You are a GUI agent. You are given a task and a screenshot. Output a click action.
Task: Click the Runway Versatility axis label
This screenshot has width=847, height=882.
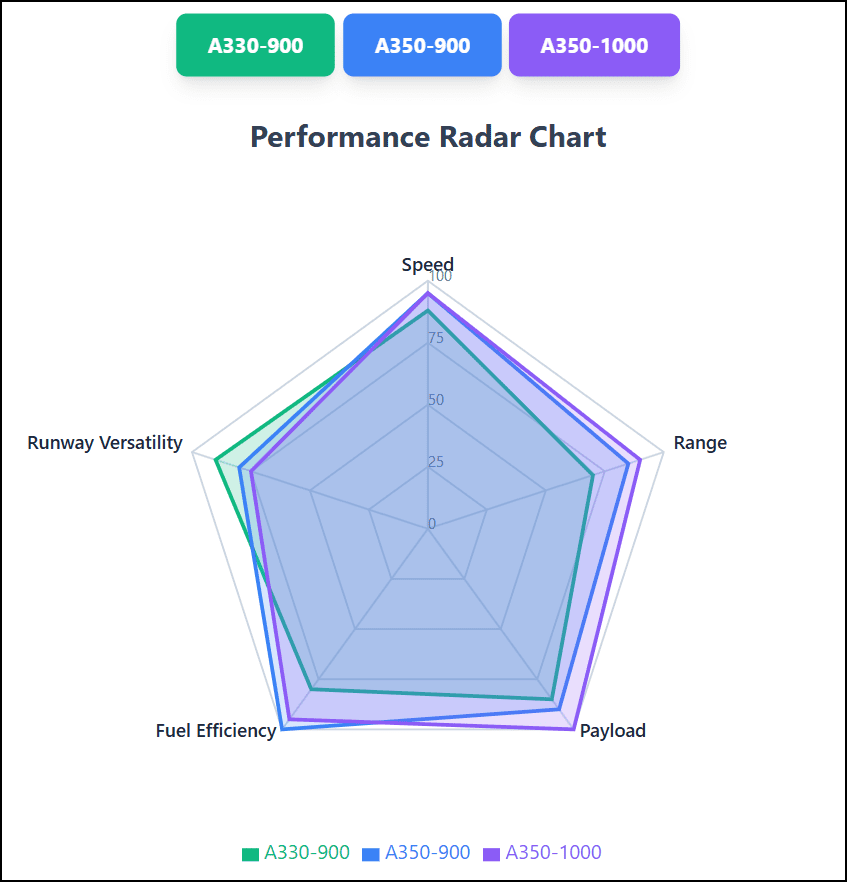[x=105, y=443]
